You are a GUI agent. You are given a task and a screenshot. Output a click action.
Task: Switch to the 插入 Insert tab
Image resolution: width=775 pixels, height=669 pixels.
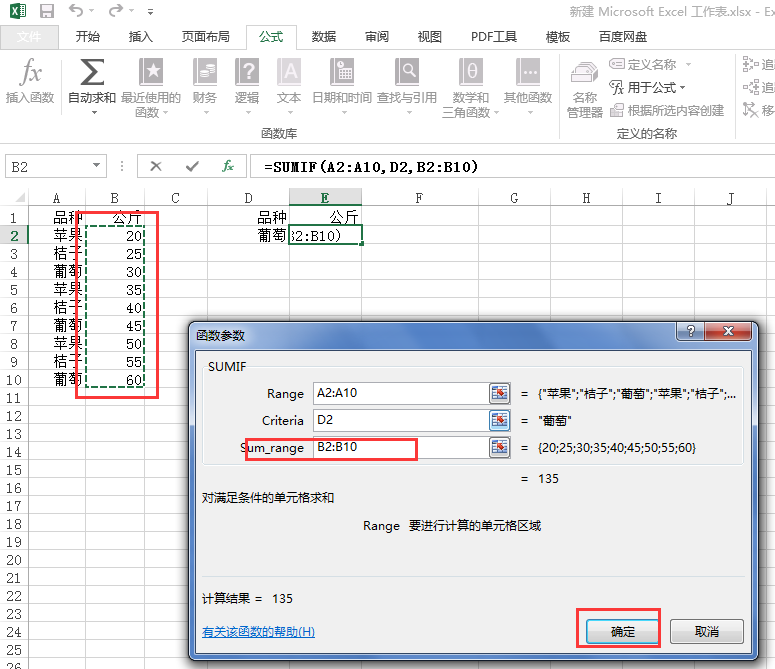point(140,37)
